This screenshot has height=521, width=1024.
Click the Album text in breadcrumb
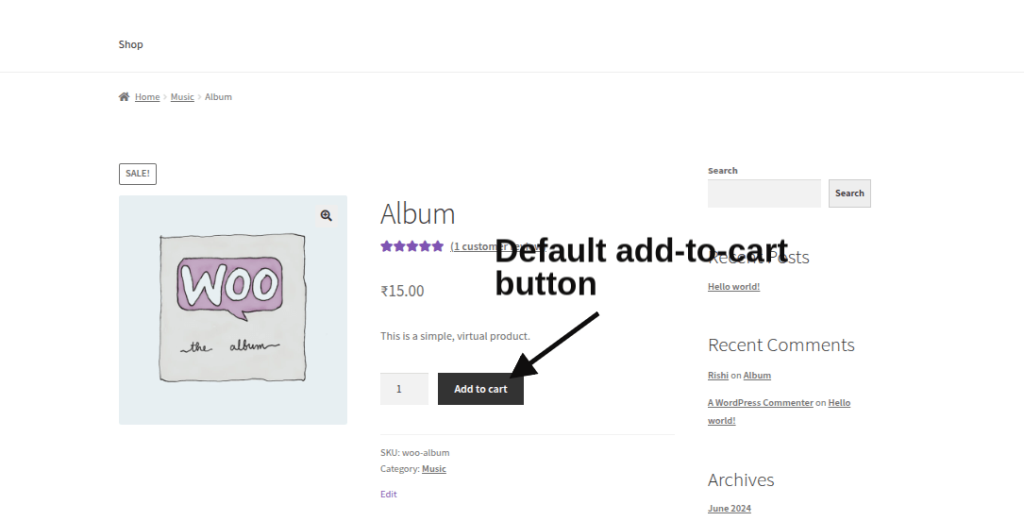pyautogui.click(x=218, y=97)
